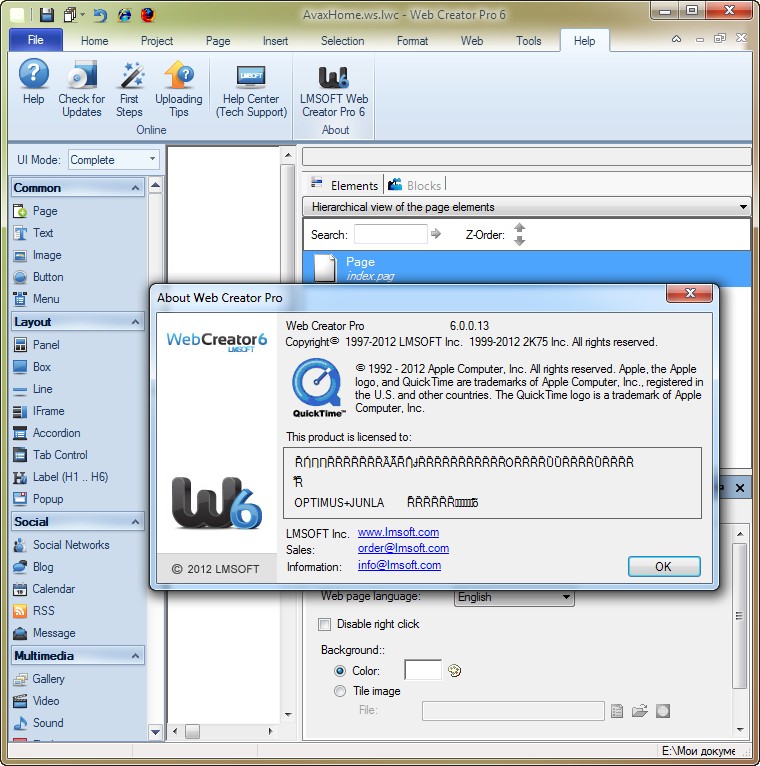Browse for background image file
This screenshot has width=760, height=766.
coord(639,711)
